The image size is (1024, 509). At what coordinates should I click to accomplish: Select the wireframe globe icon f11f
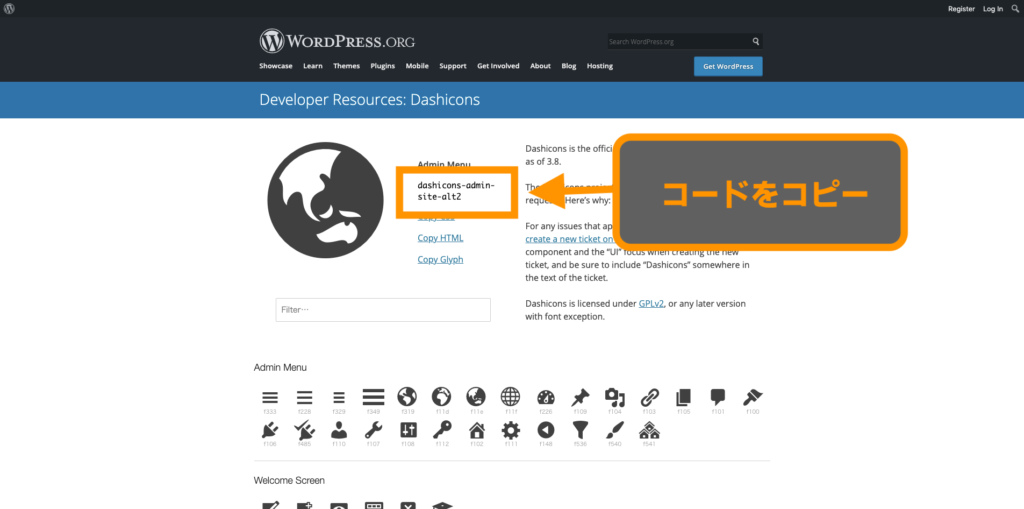(510, 397)
